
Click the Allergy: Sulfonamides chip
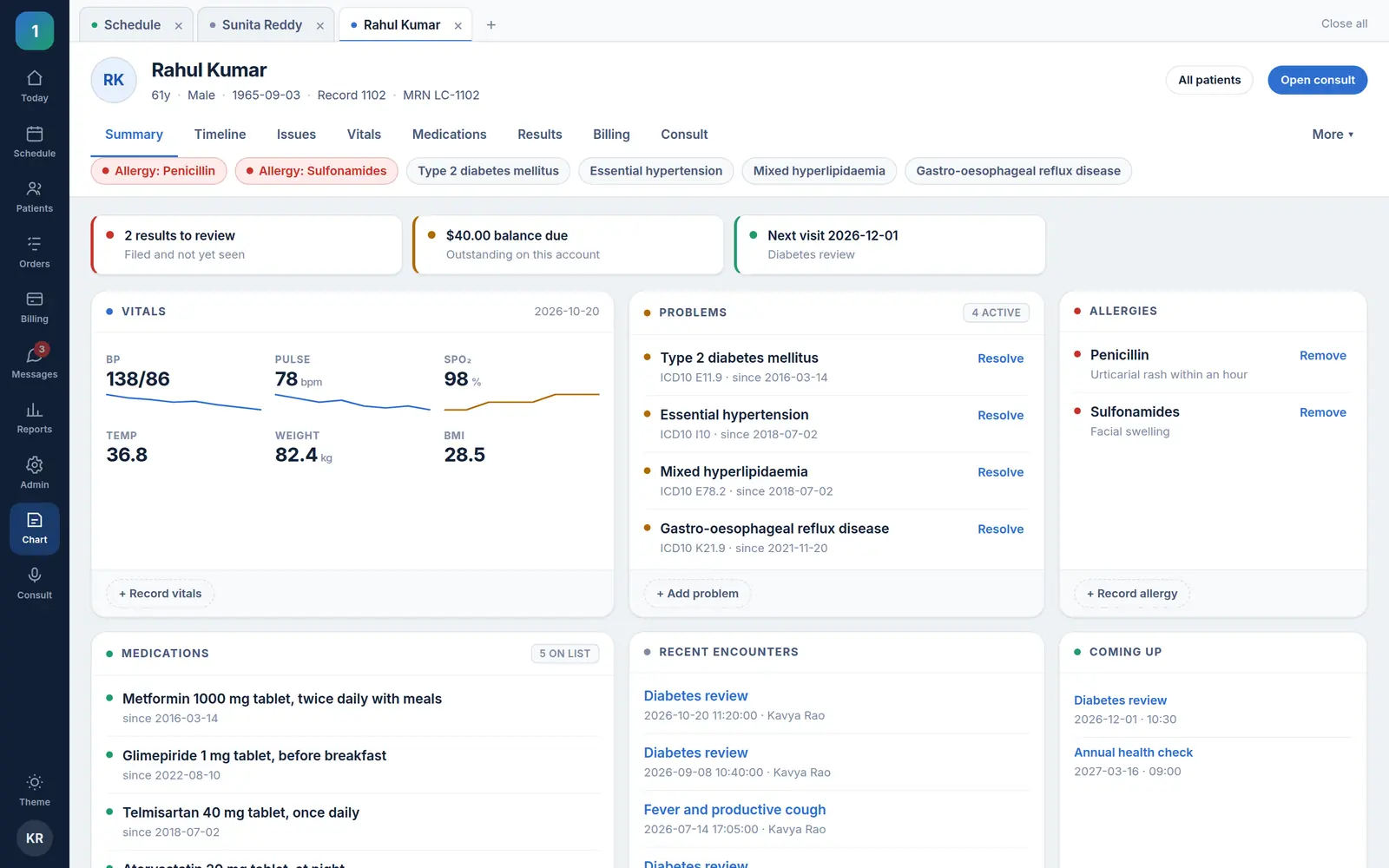(x=316, y=171)
